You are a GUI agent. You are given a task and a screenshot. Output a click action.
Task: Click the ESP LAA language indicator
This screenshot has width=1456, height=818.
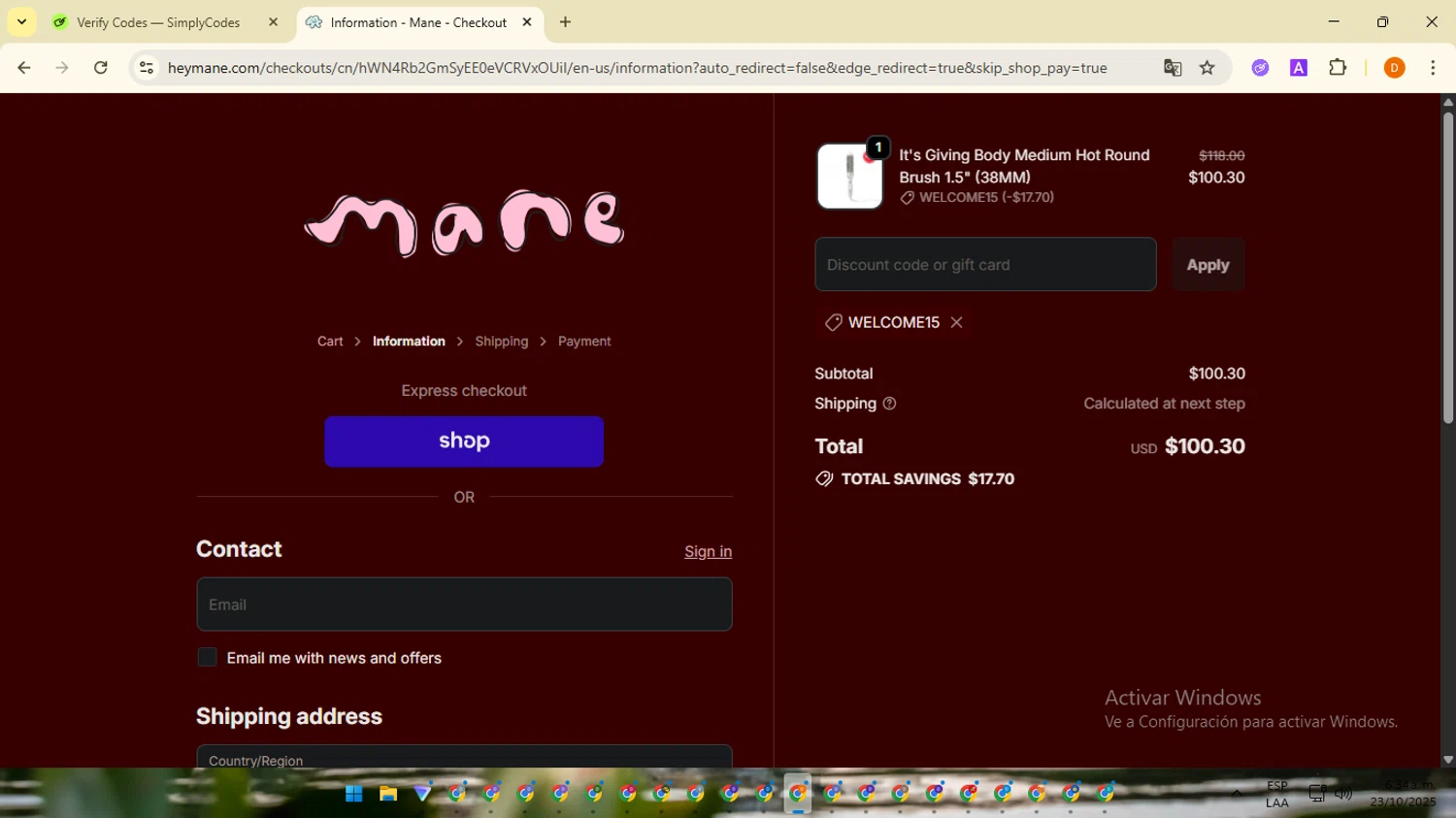coord(1277,794)
